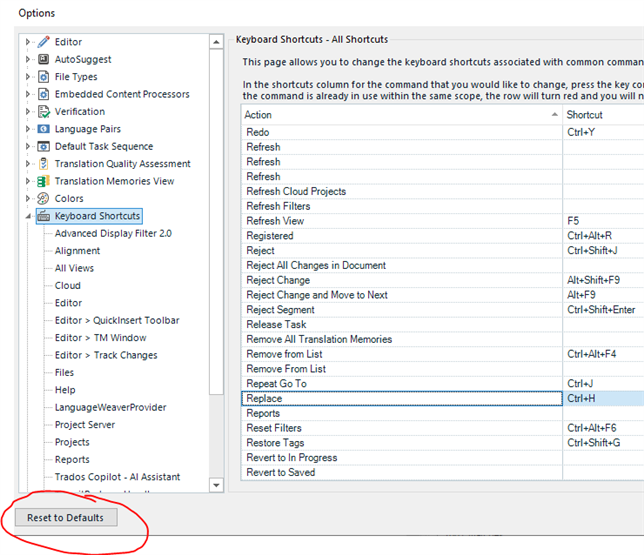Expand the top-level Editor node

(28, 42)
